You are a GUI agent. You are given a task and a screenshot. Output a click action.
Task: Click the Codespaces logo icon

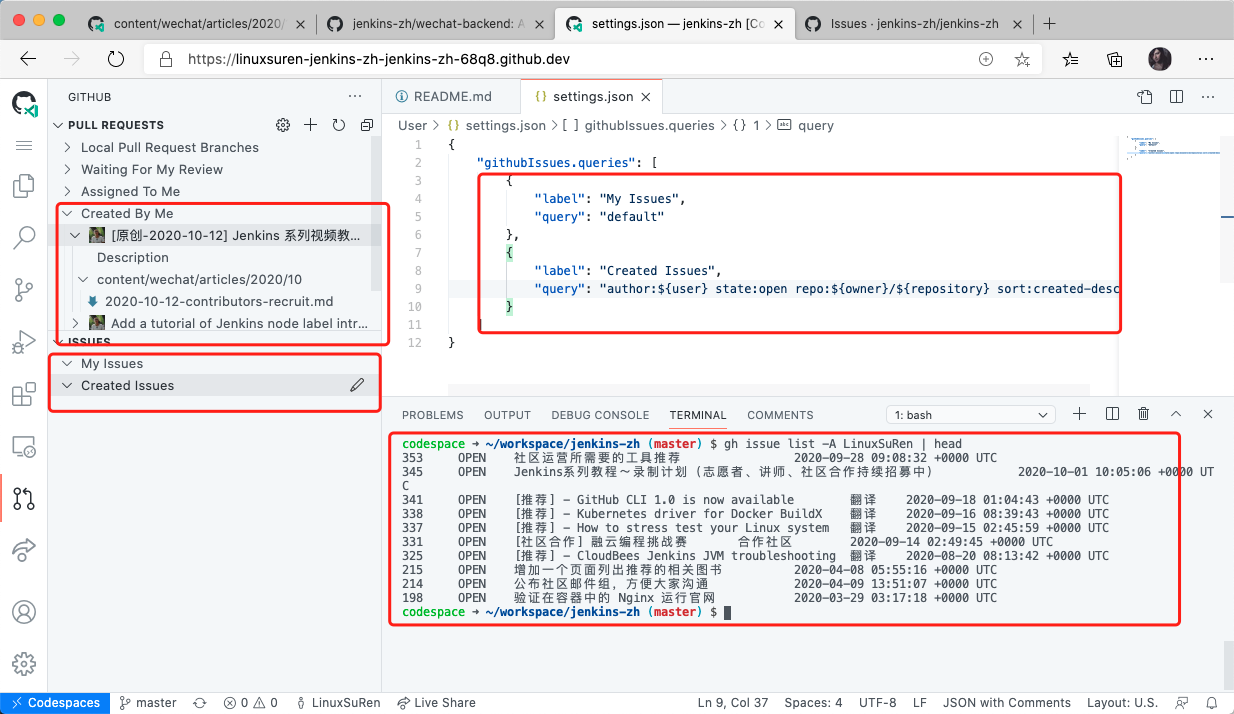point(24,103)
